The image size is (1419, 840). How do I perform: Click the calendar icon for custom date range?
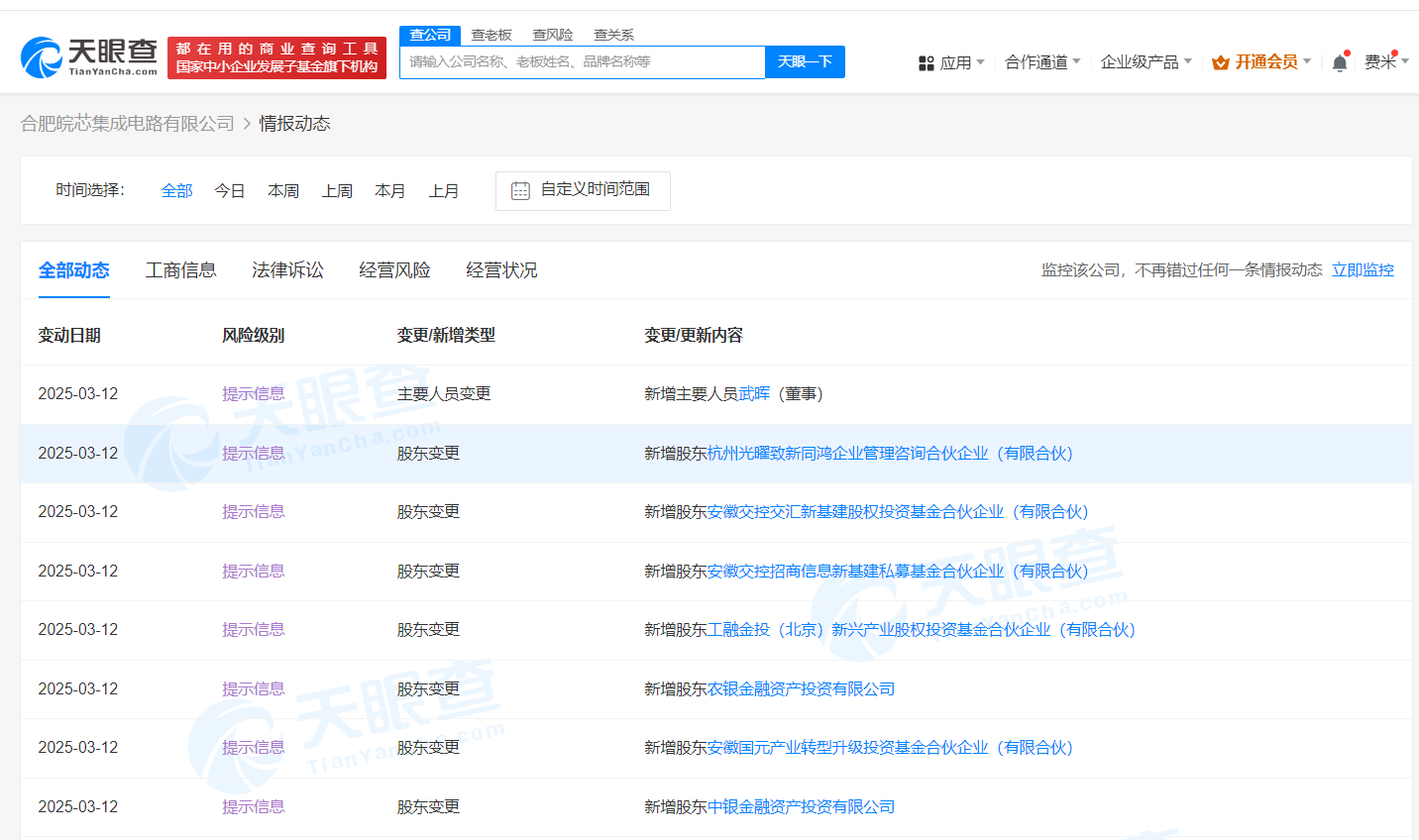tap(520, 190)
